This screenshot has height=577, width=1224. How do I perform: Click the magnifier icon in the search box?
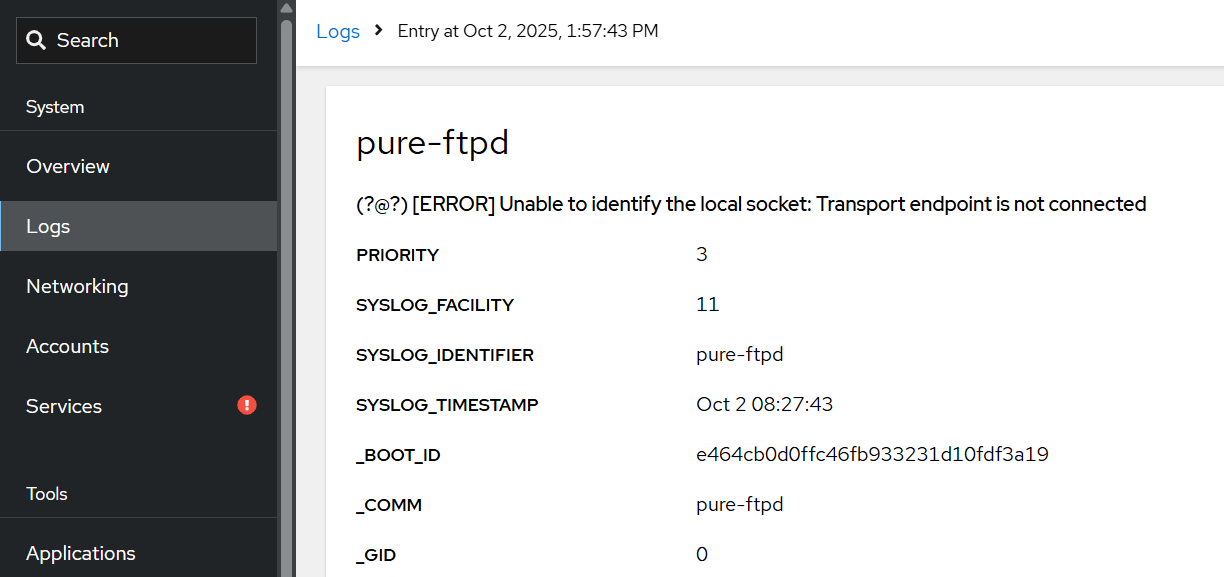coord(36,41)
